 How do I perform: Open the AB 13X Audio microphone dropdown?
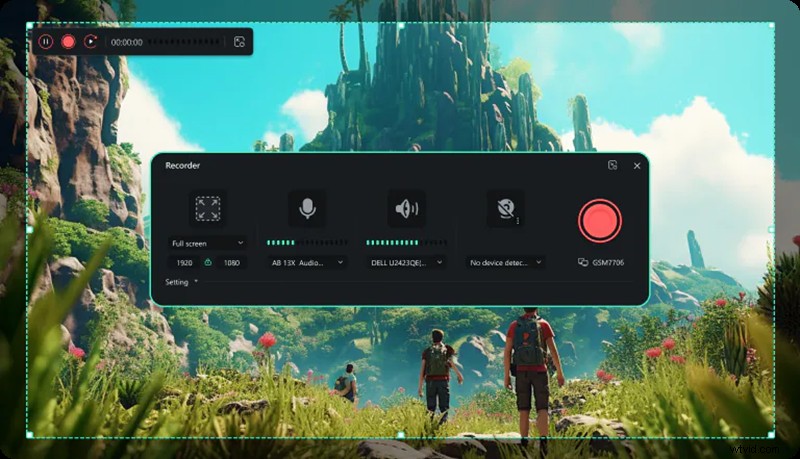point(307,262)
